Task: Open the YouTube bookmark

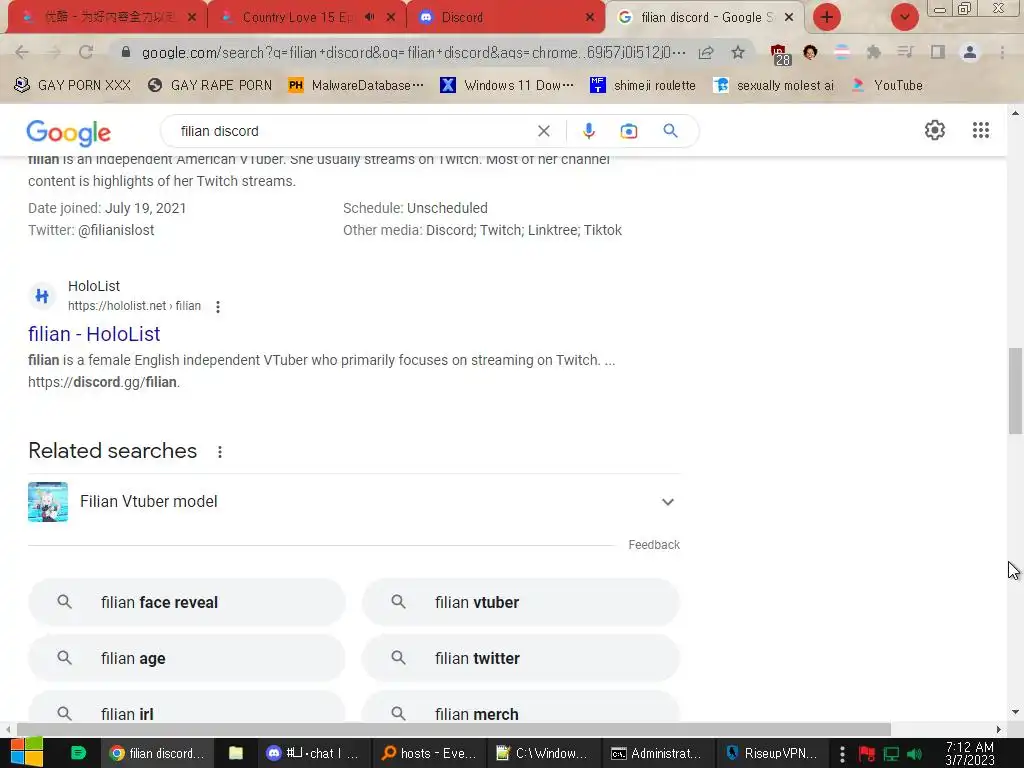Action: (x=887, y=86)
